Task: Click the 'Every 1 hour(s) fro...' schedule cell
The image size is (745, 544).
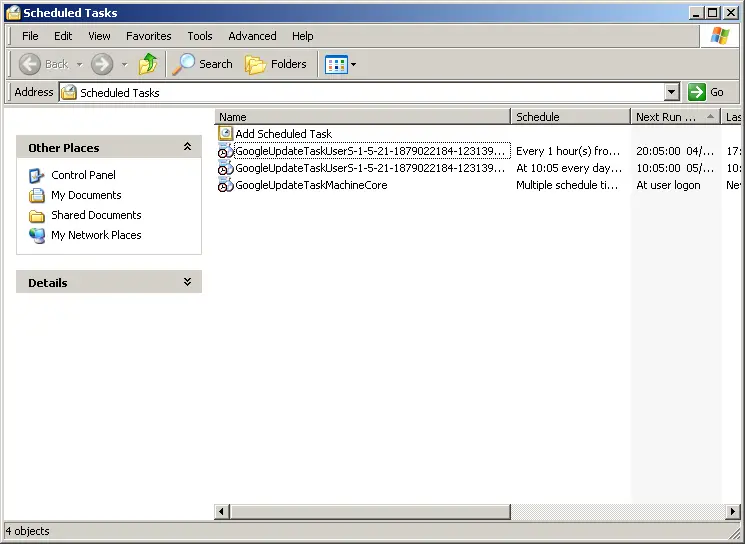Action: (568, 151)
